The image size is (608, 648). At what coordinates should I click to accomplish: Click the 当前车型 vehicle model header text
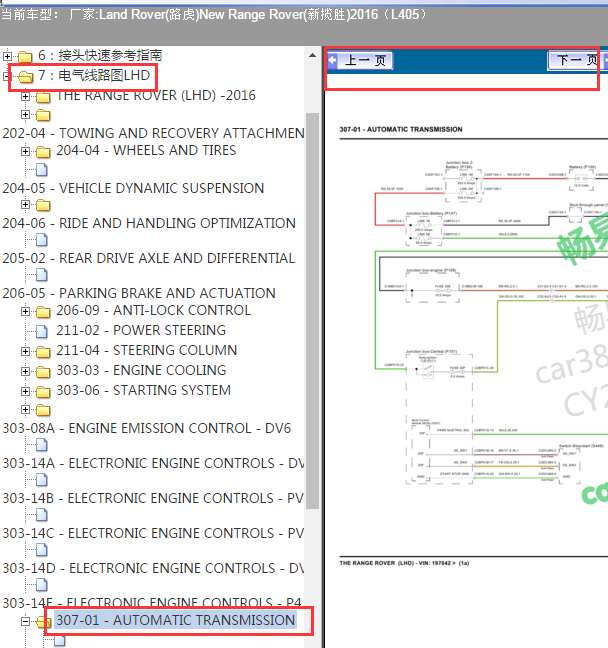coord(213,15)
